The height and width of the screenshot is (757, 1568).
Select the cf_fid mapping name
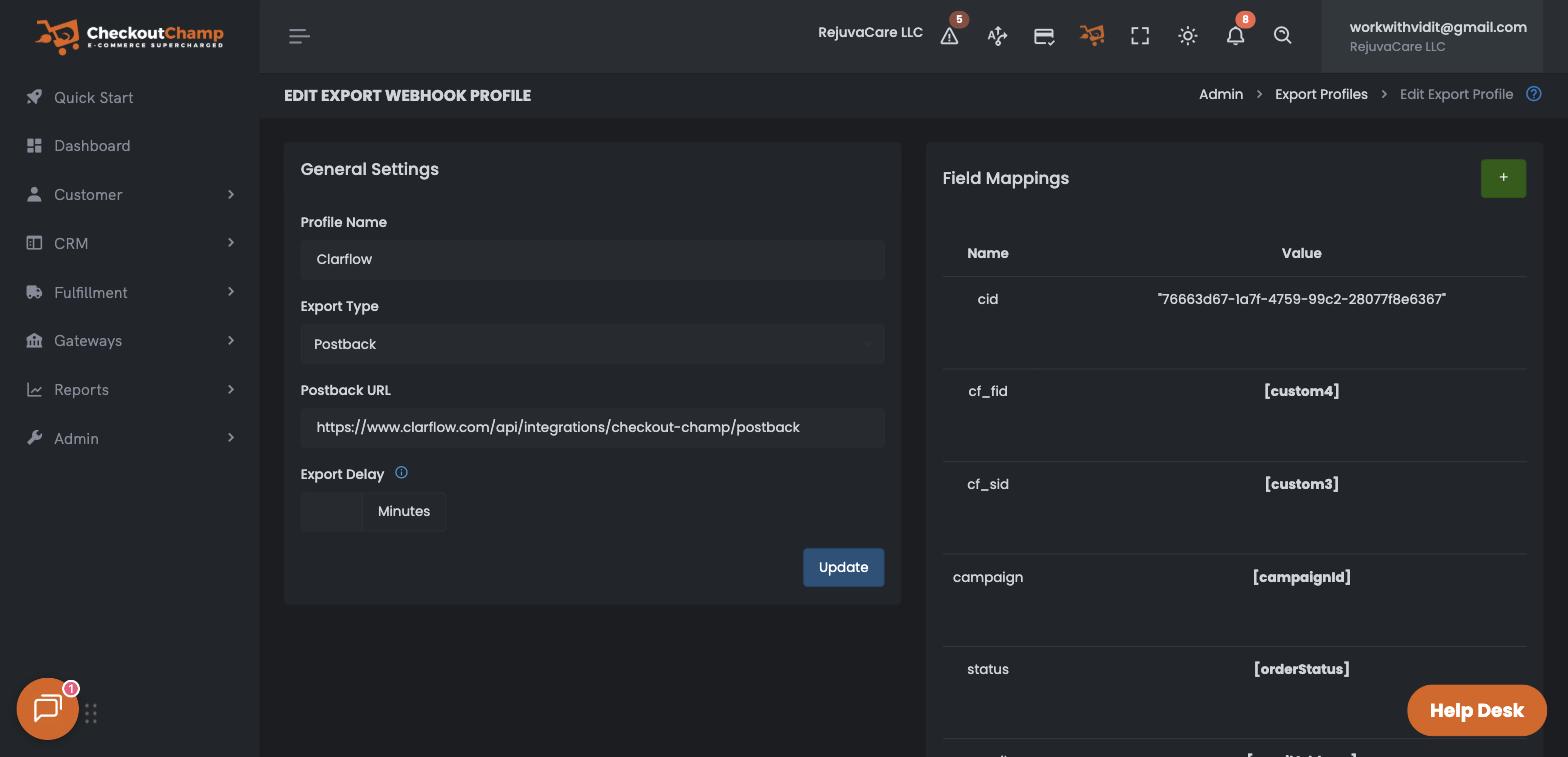pos(988,391)
